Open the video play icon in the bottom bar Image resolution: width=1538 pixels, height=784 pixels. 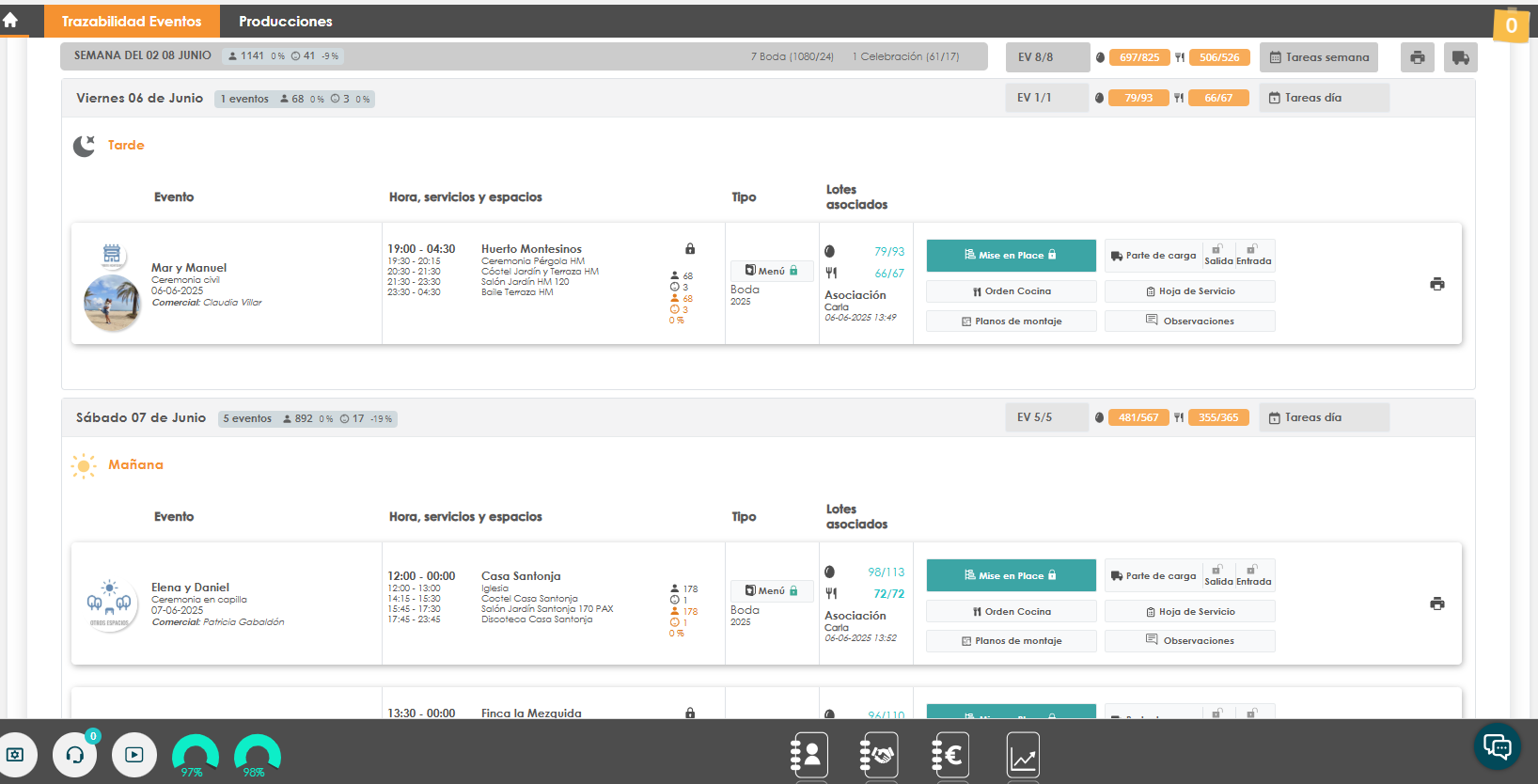(x=134, y=755)
